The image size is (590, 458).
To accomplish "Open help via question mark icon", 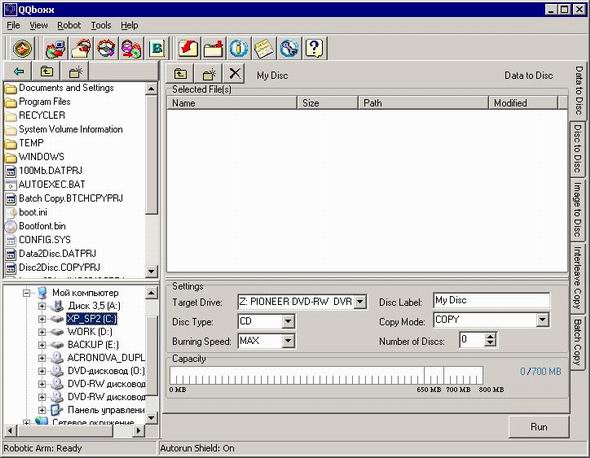I will point(315,48).
